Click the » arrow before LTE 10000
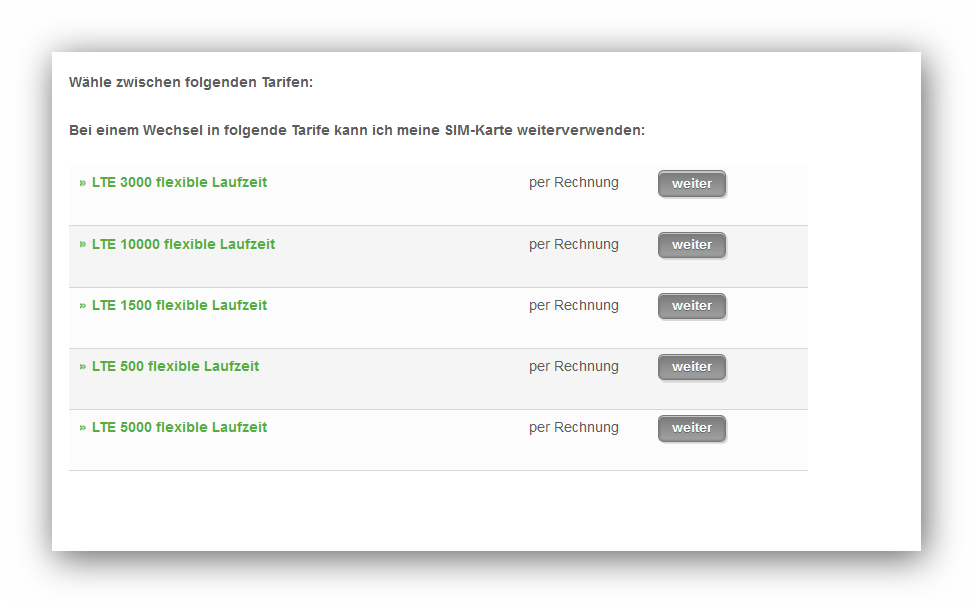973x603 pixels. click(x=83, y=245)
